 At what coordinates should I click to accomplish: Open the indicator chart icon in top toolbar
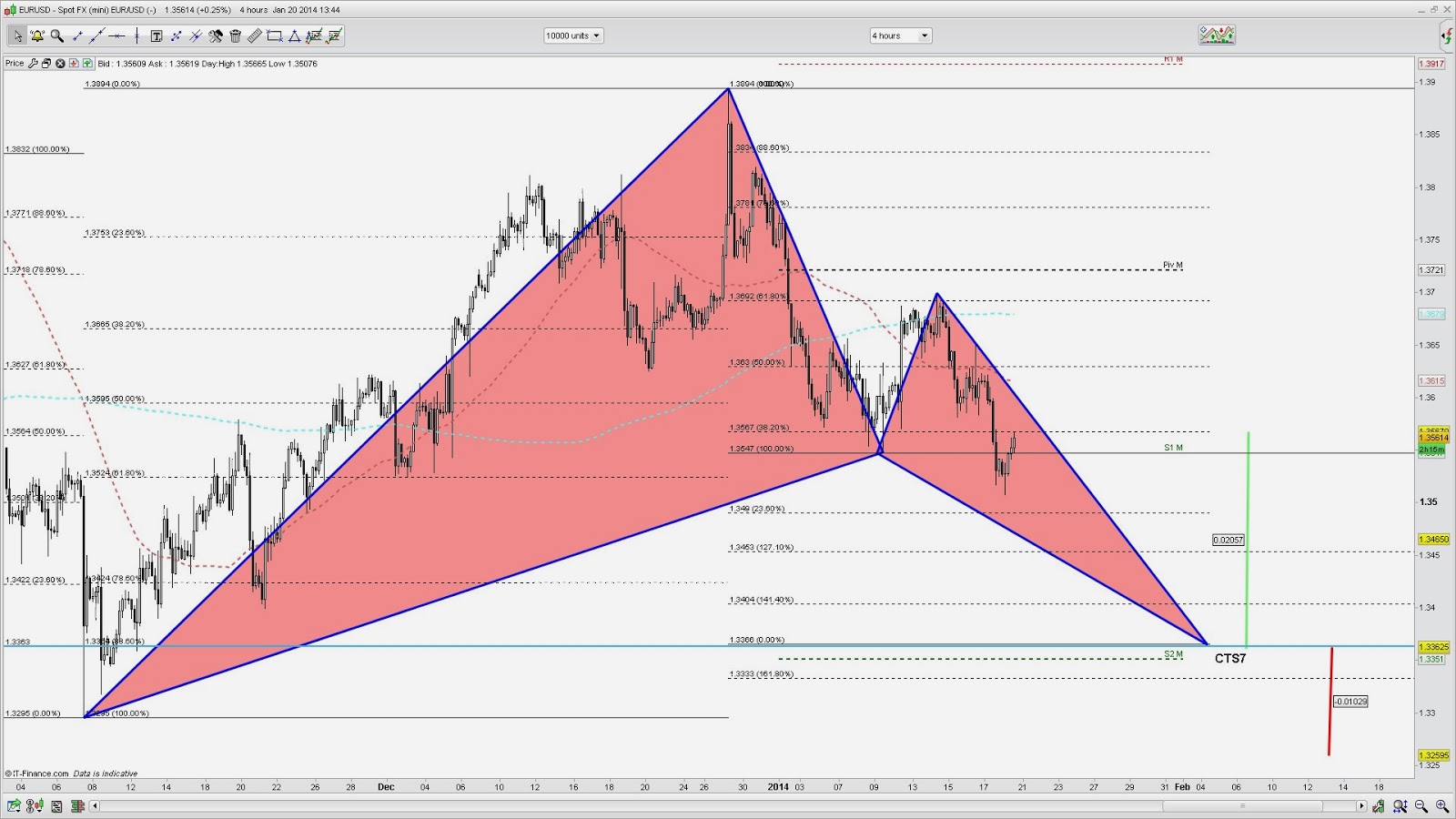pyautogui.click(x=1217, y=35)
